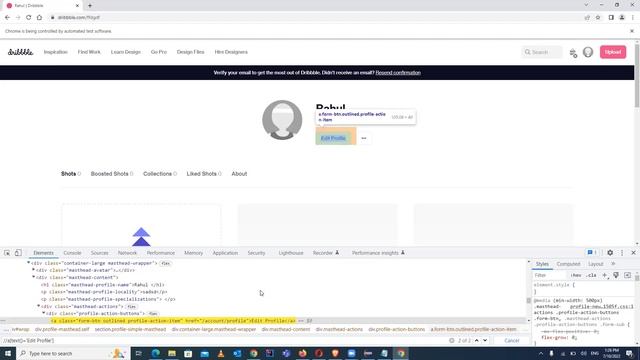Open the profile-new CSS source link
Image resolution: width=640 pixels, height=360 pixels.
tap(602, 306)
